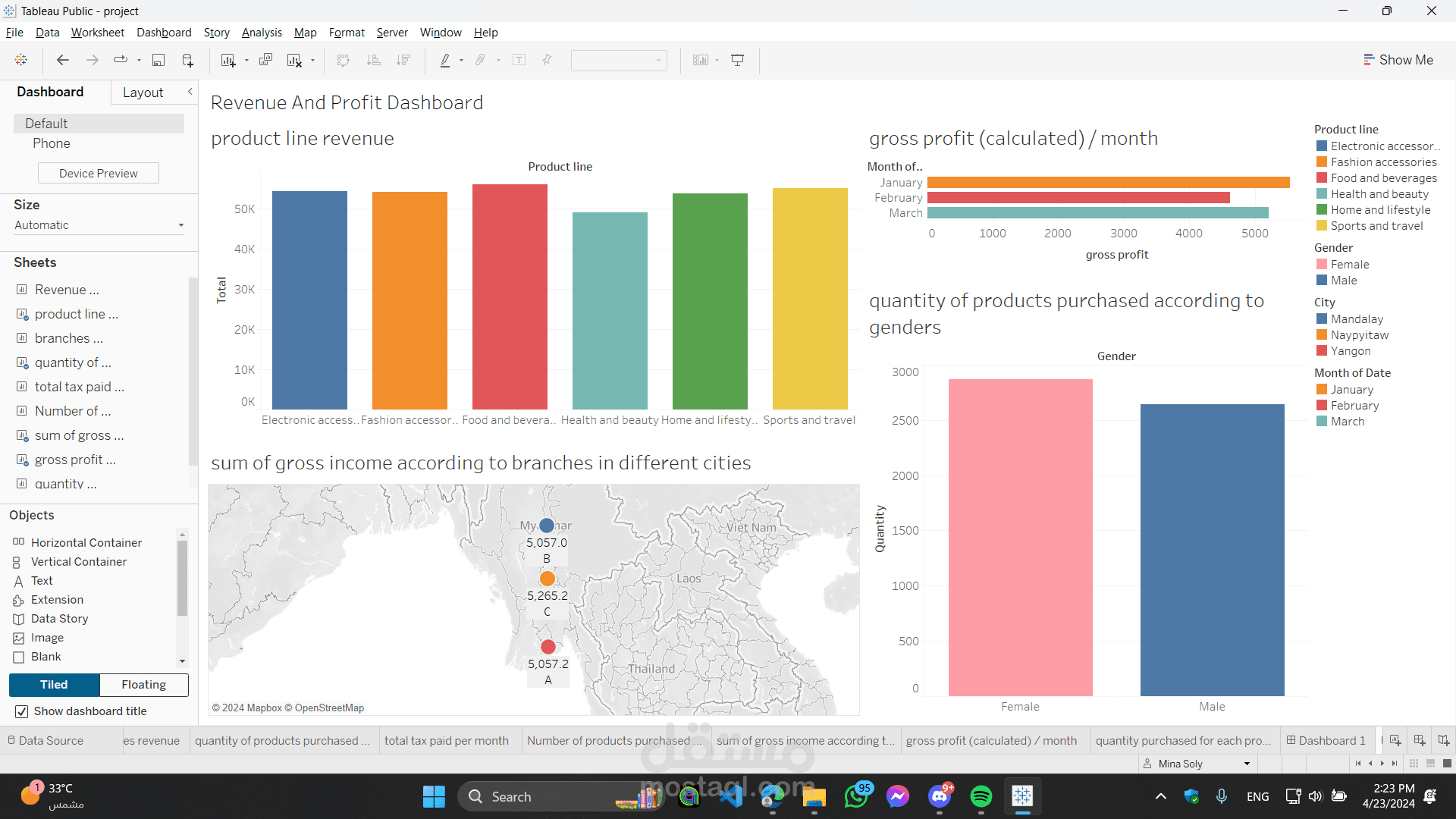Toggle Show dashboard title checkbox

click(22, 711)
